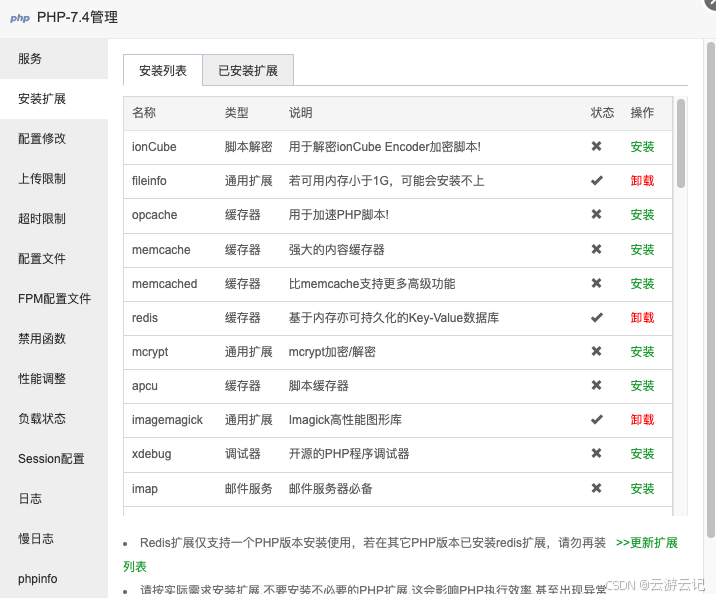Click the 操作 column header
This screenshot has height=598, width=716.
point(642,112)
